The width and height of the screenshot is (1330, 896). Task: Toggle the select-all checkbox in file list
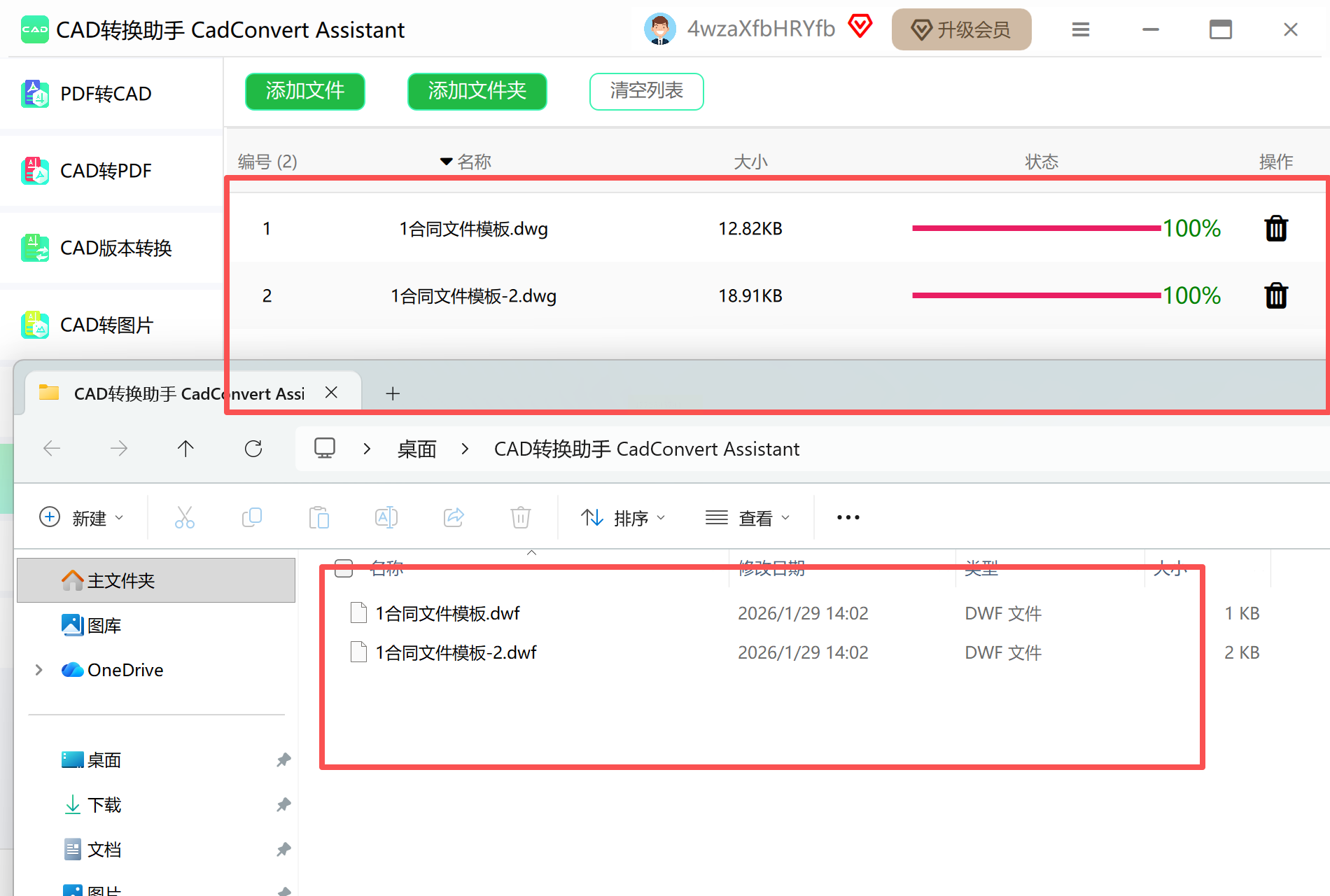pos(344,568)
